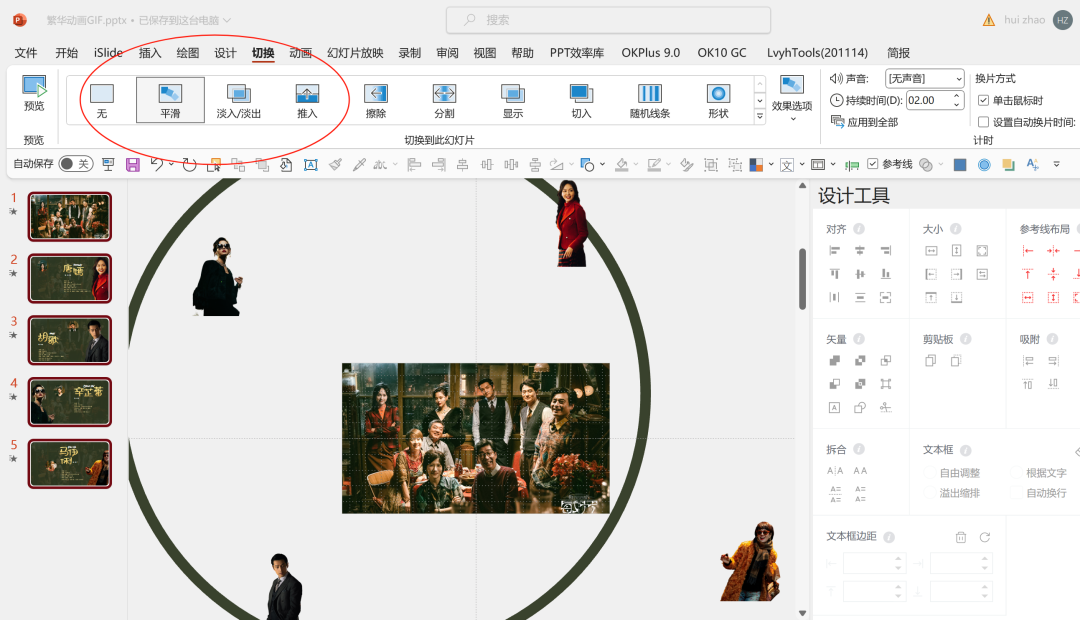Click align-left icon in 对齐 section
Viewport: 1080px width, 620px height.
(834, 251)
